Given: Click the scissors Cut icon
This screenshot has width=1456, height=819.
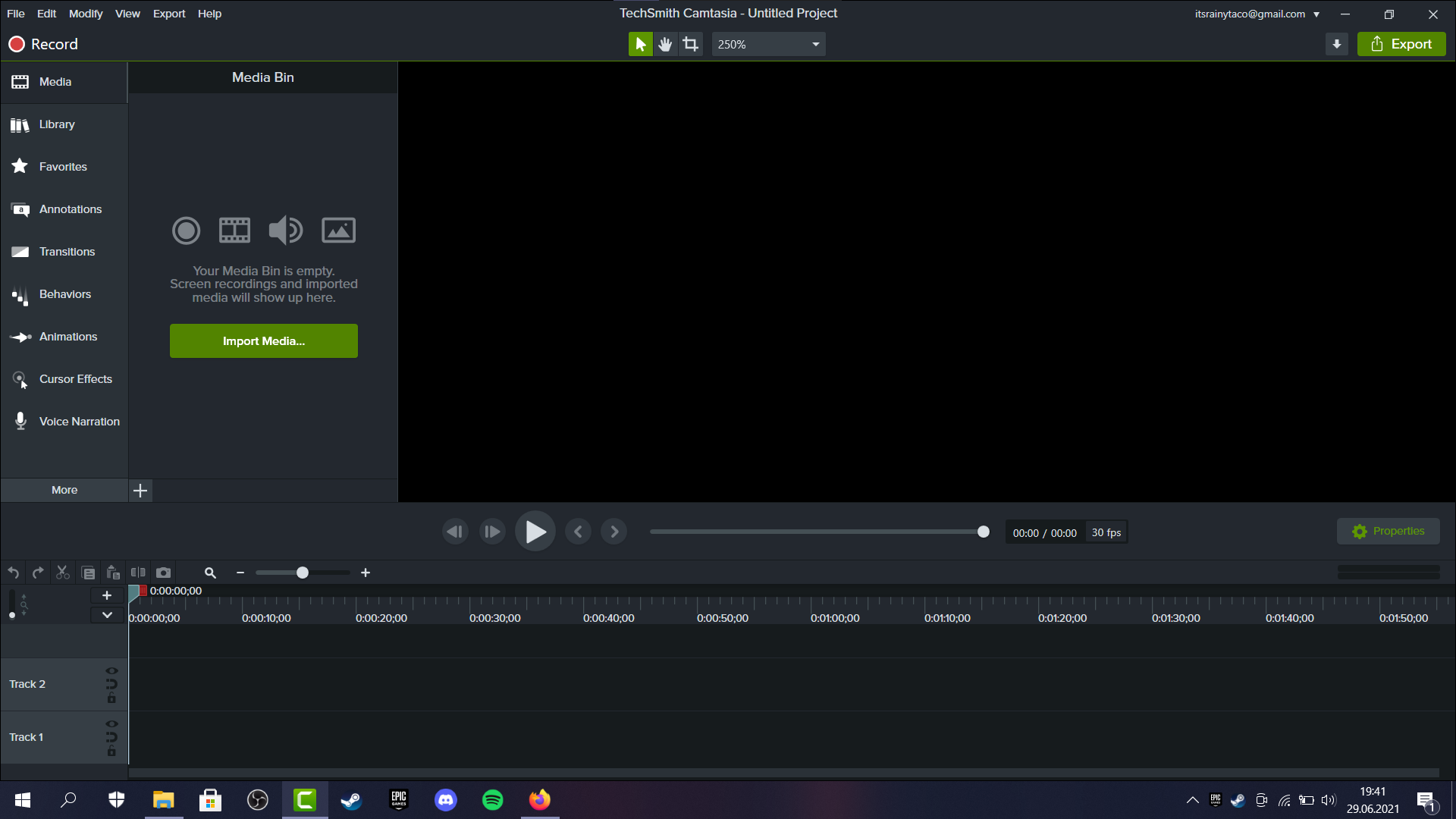Looking at the screenshot, I should (x=63, y=573).
